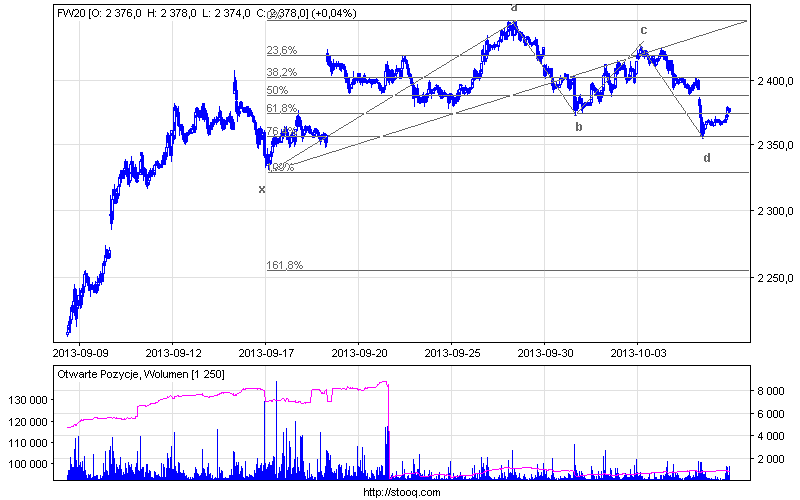The image size is (800, 500).
Task: Click the 2013-09-17 date label
Action: pos(266,353)
